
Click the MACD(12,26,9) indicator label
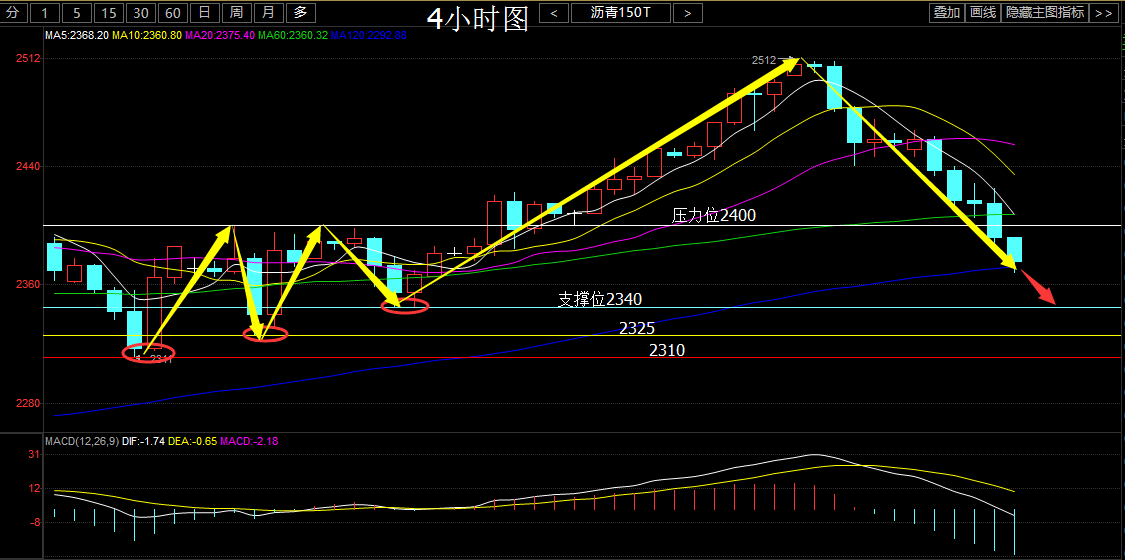81,441
